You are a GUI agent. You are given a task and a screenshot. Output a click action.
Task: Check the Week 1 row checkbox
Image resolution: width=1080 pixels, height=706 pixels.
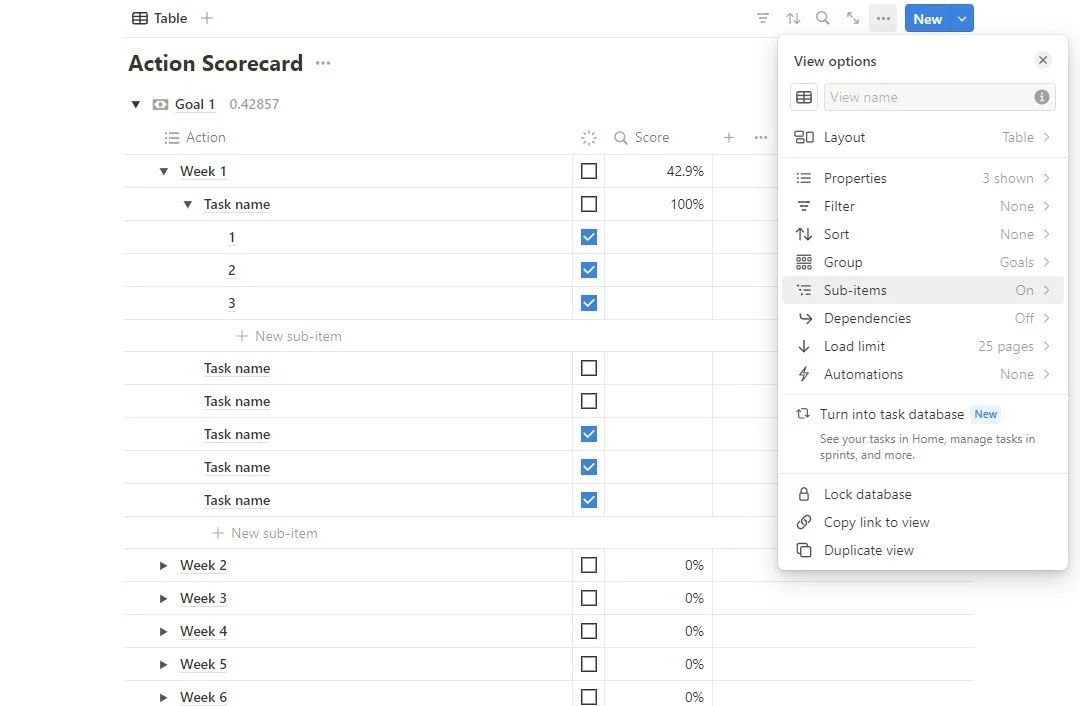pos(589,171)
